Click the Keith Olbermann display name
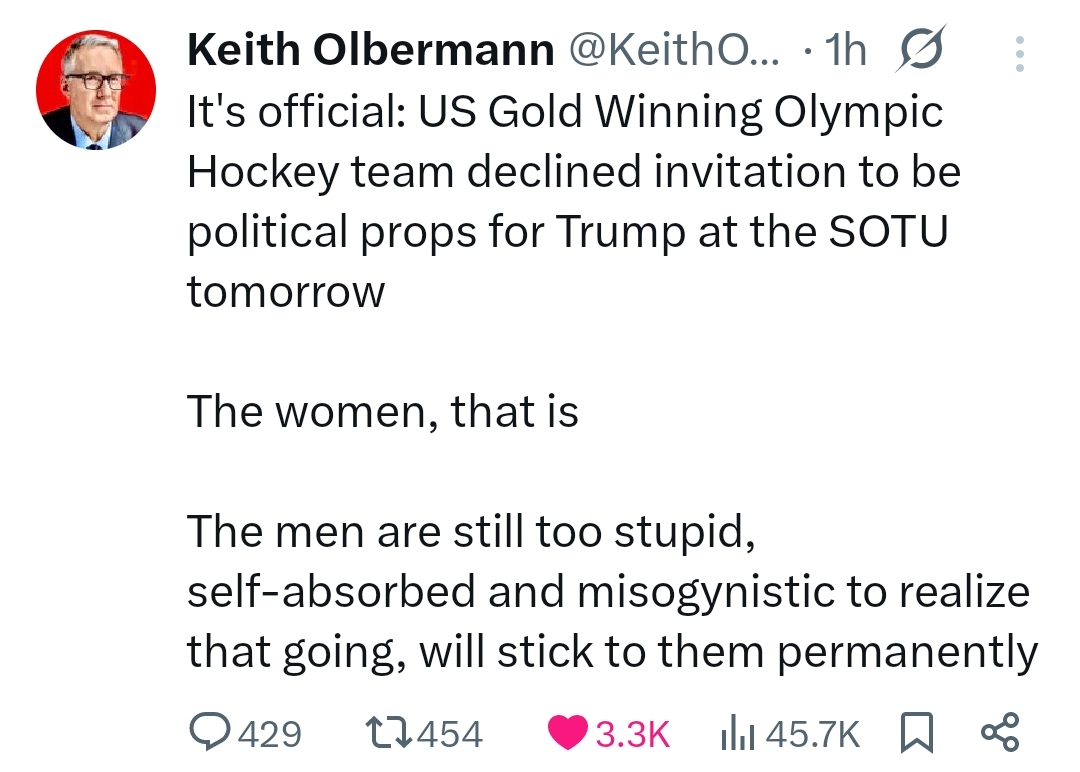The image size is (1080, 772). point(370,50)
